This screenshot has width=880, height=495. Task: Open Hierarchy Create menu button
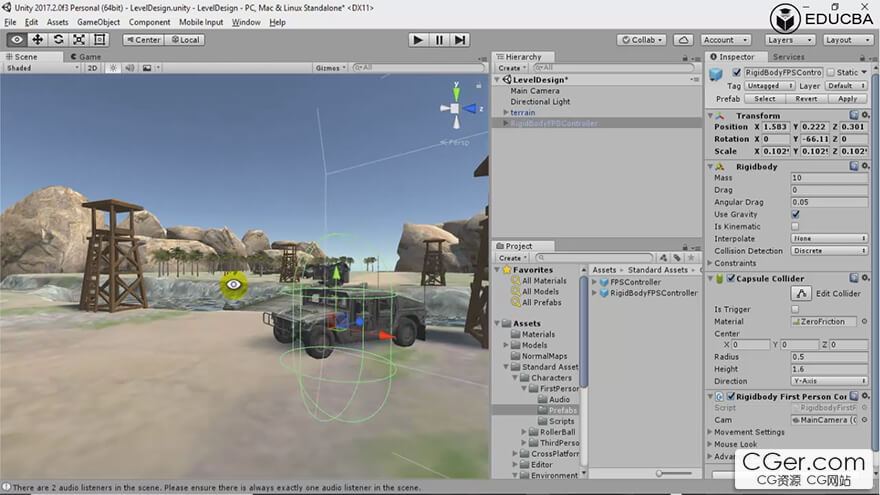[x=512, y=68]
